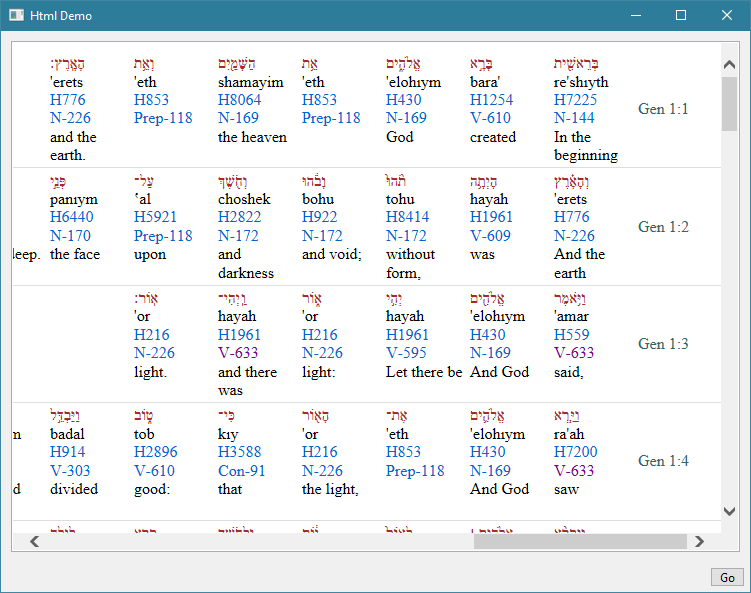Click the translation "created"
Viewport: 751px width, 593px height.
coord(493,137)
